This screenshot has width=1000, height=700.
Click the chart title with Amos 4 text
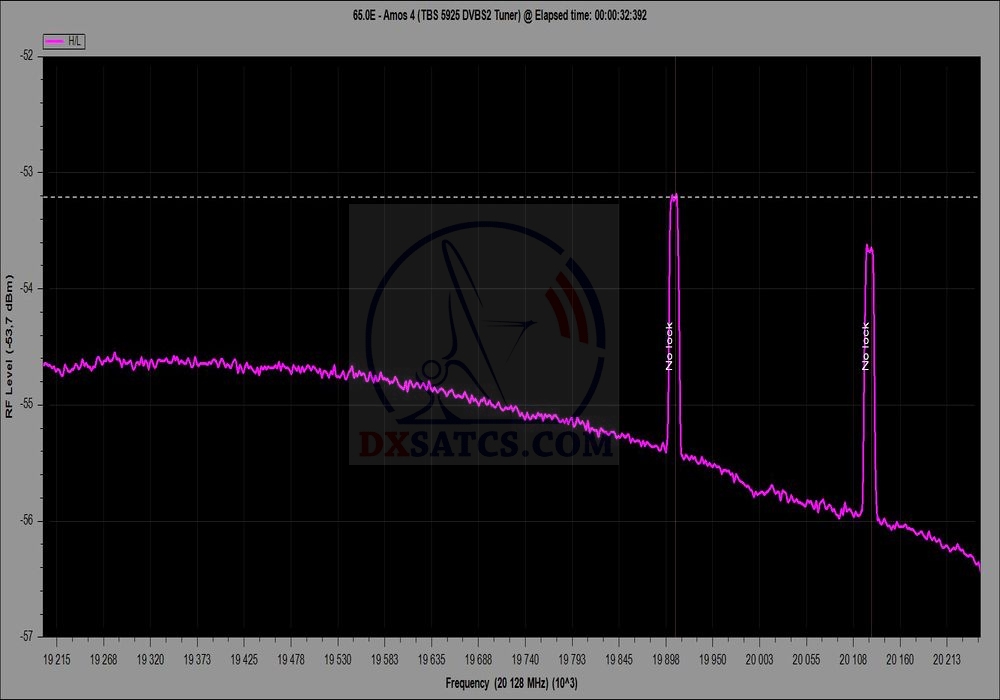499,16
